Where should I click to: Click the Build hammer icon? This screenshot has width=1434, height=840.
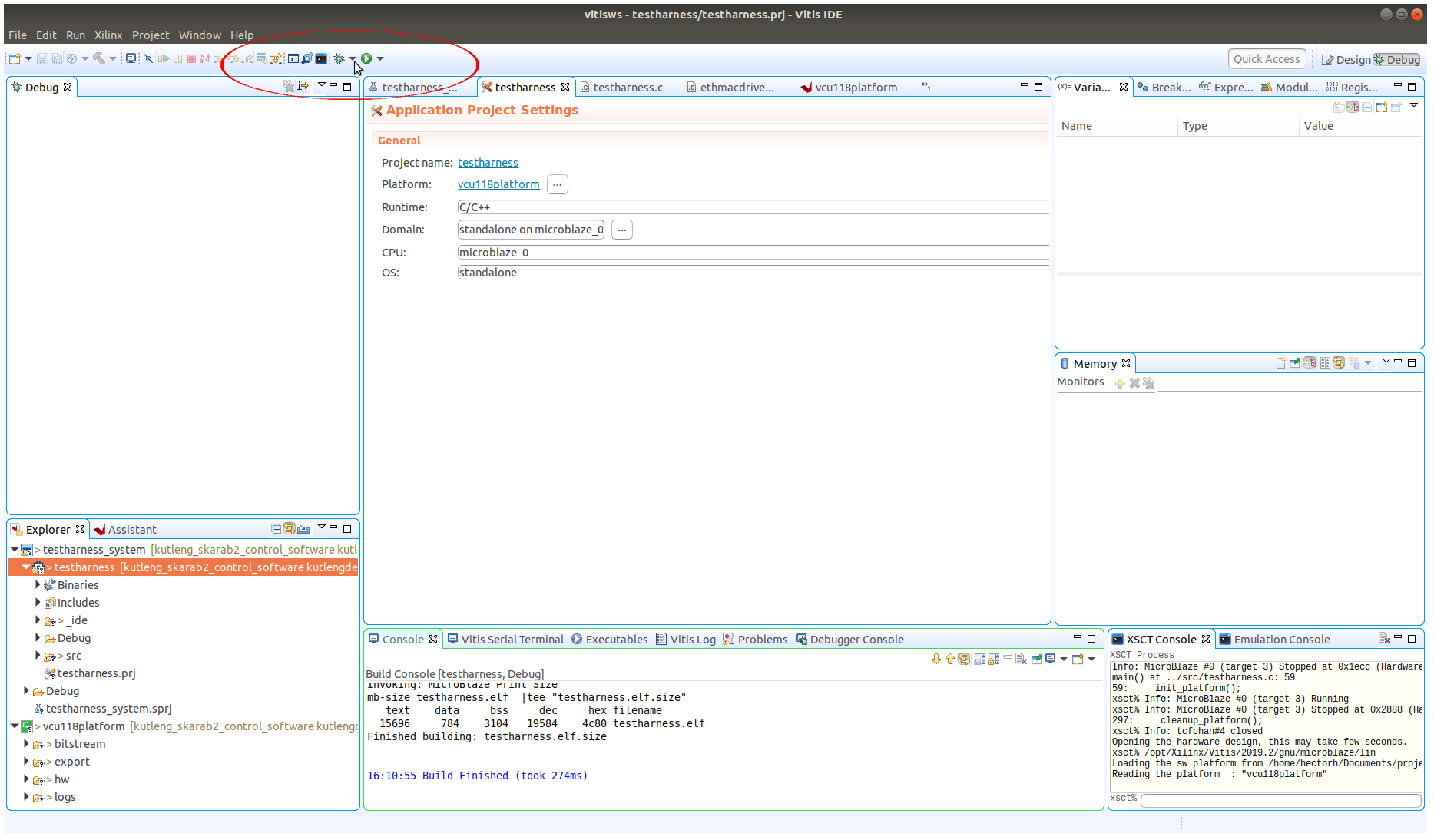click(99, 58)
